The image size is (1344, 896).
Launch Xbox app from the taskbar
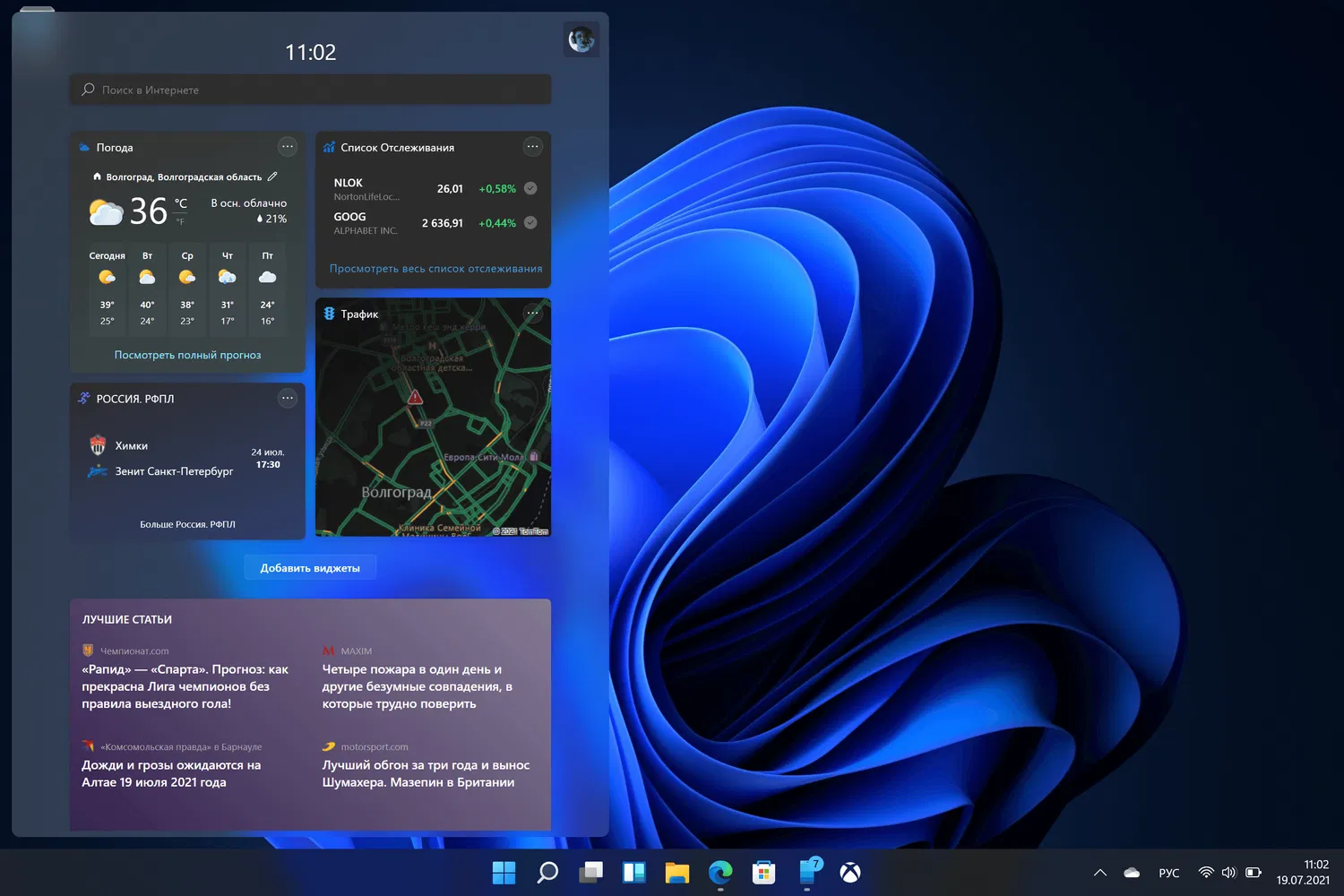[850, 873]
